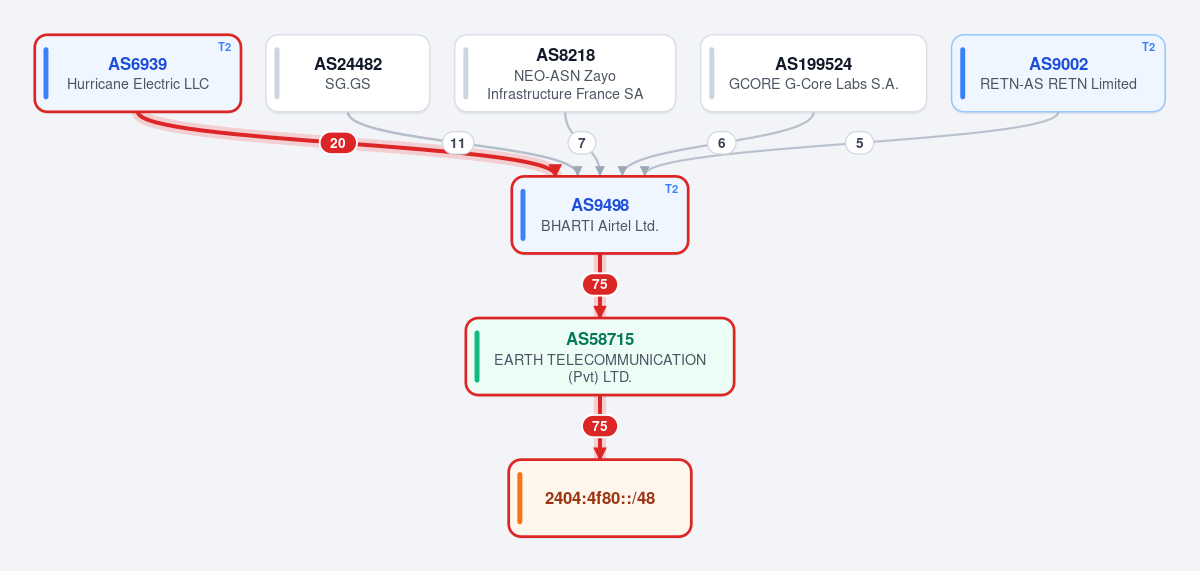Click the AS9498 link text
The image size is (1200, 571).
600,205
